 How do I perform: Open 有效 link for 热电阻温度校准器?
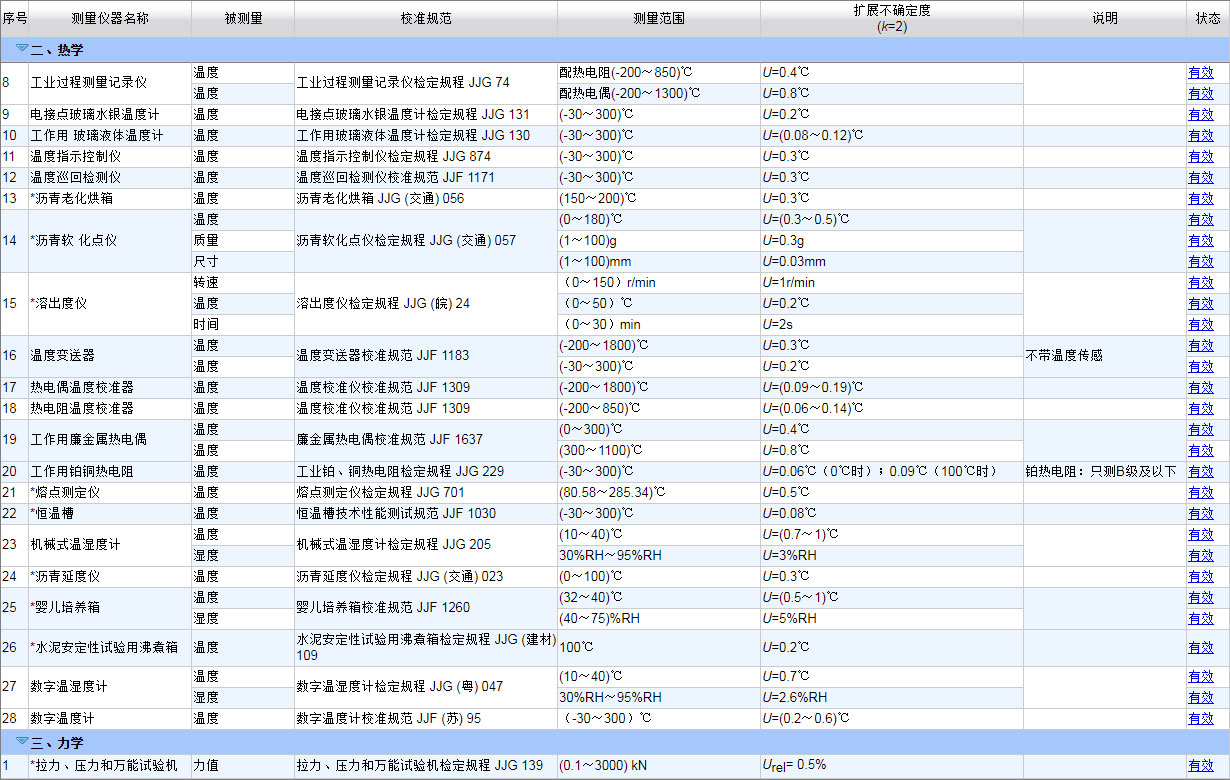(1200, 408)
